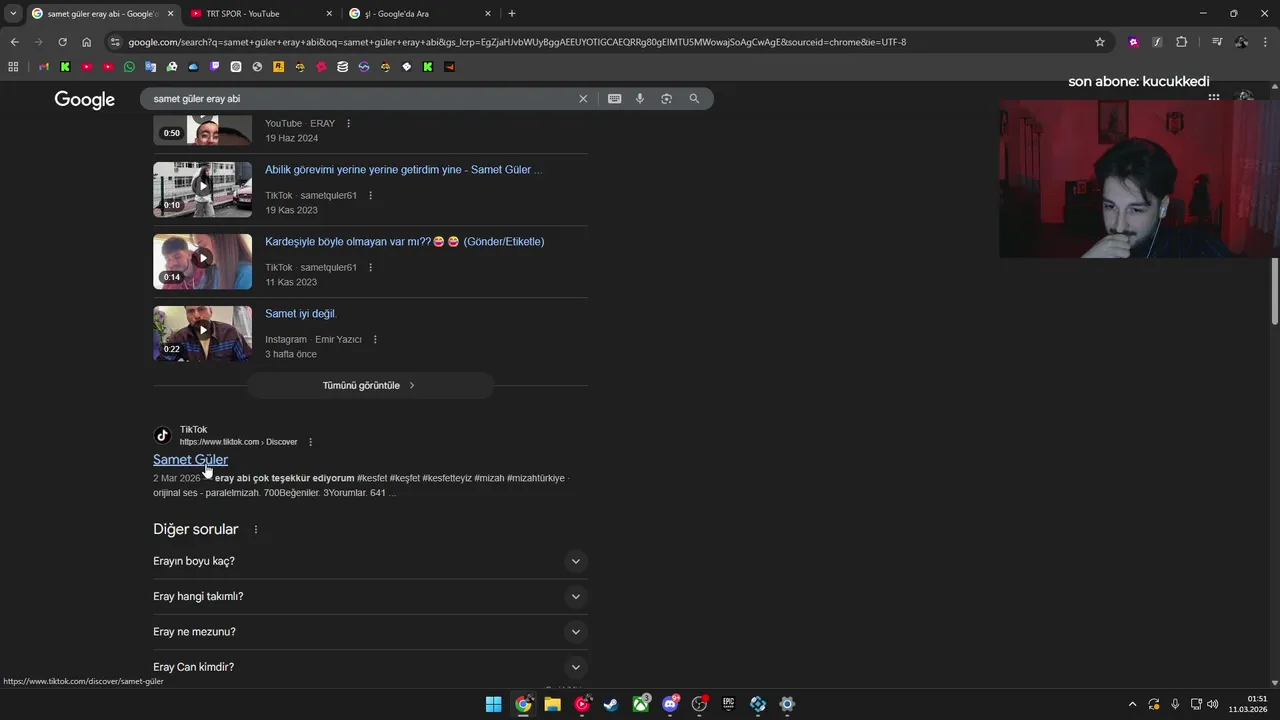
Task: Open 'Abilik görevimi yerine getirdim yine' video link
Action: [404, 170]
